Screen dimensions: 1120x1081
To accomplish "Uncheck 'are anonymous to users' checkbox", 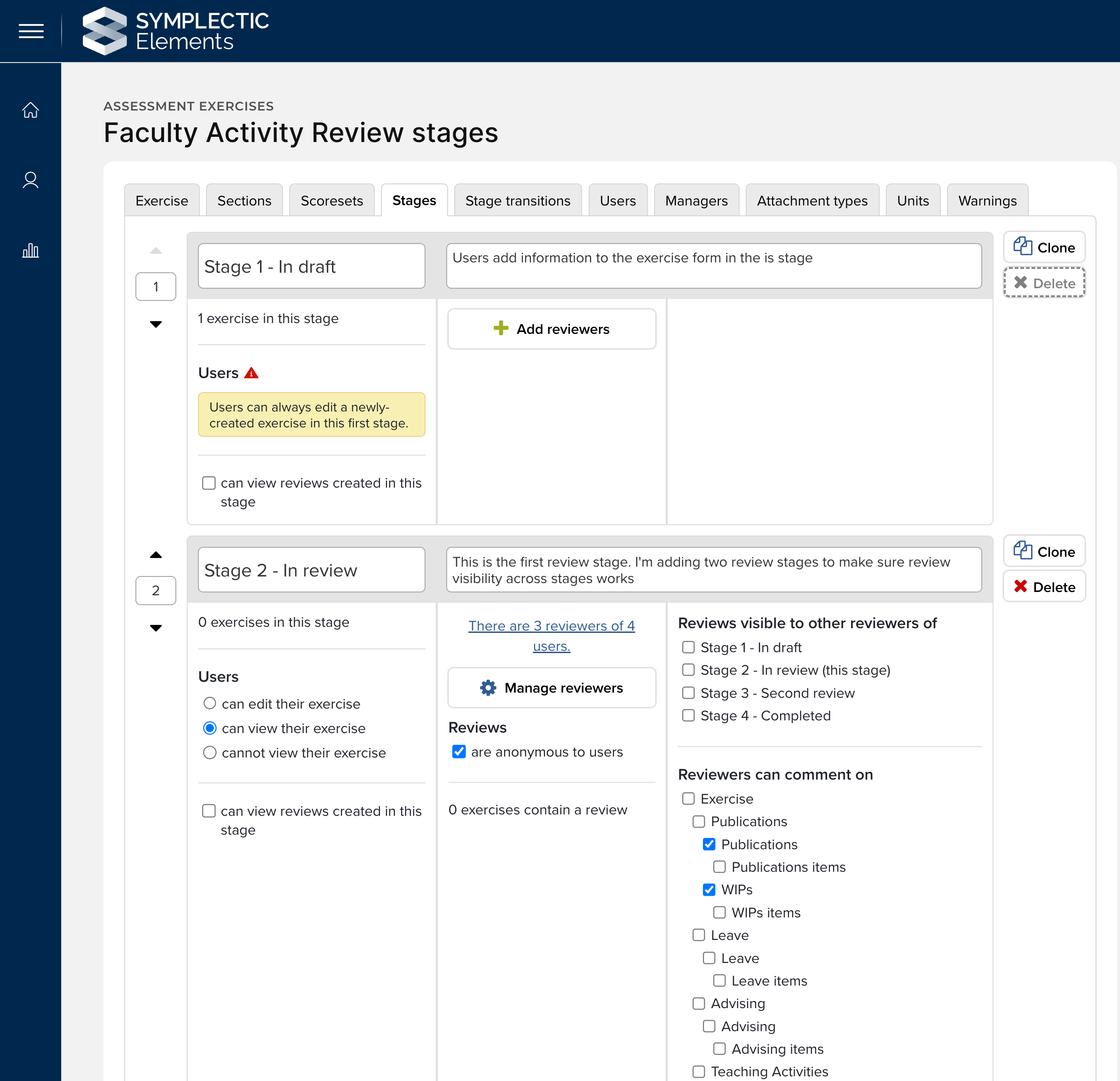I will [x=459, y=752].
